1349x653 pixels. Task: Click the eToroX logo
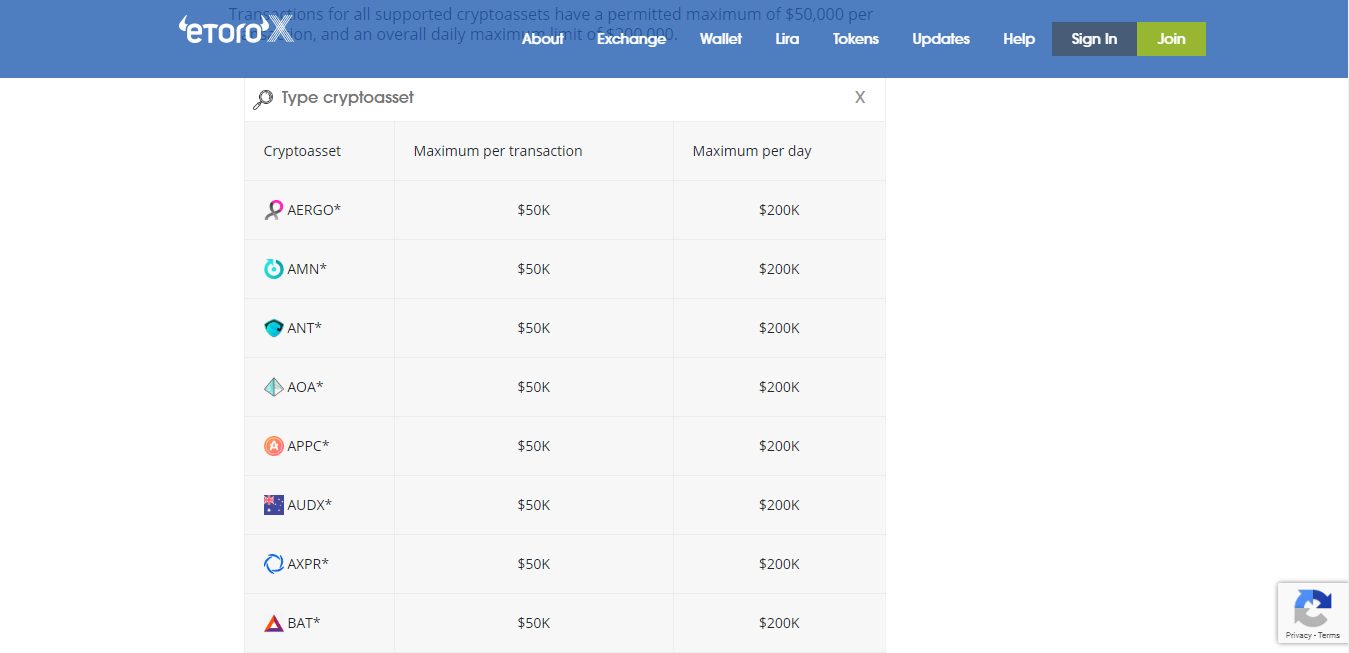click(236, 30)
